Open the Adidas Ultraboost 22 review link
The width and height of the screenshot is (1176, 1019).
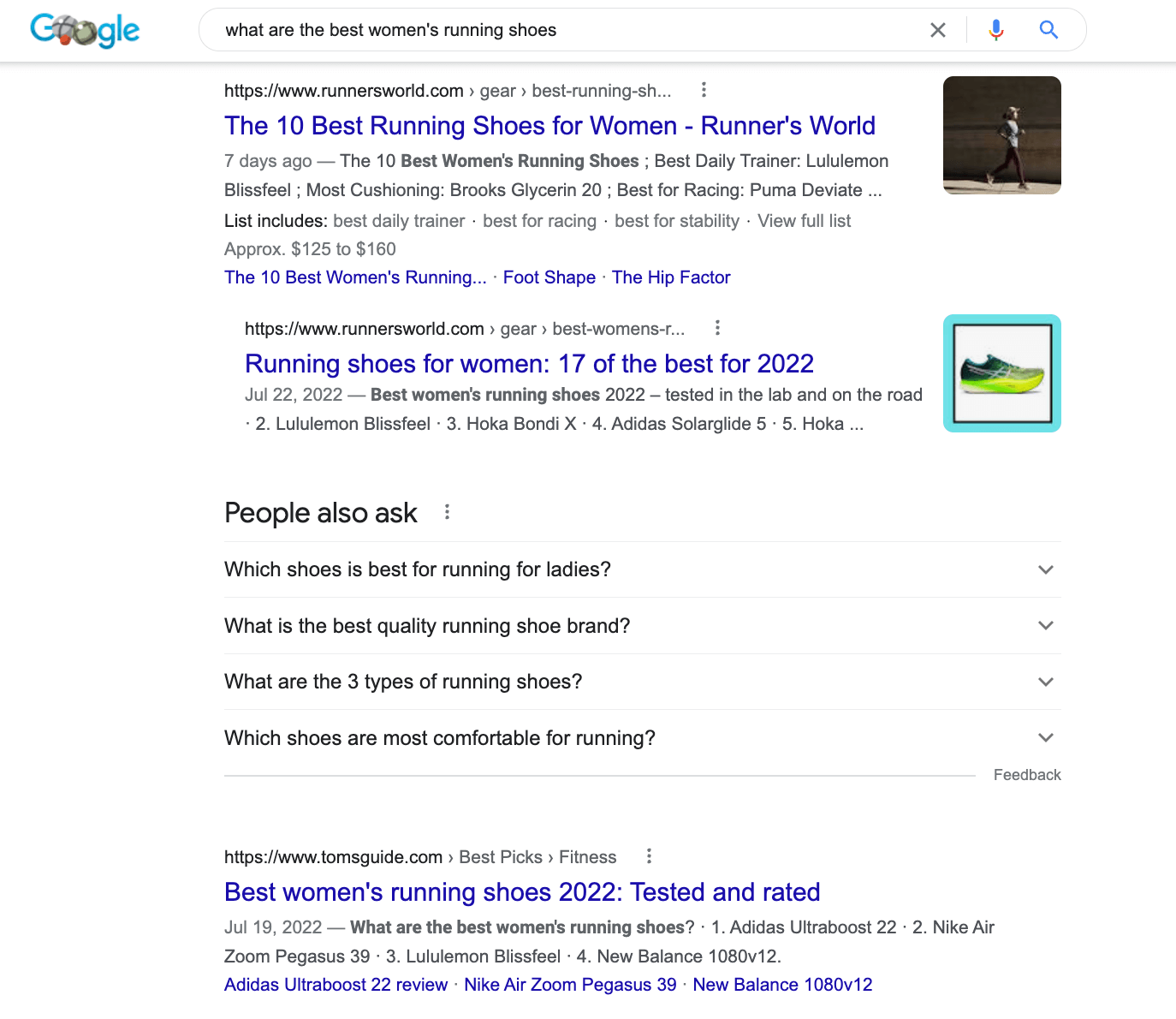point(336,984)
